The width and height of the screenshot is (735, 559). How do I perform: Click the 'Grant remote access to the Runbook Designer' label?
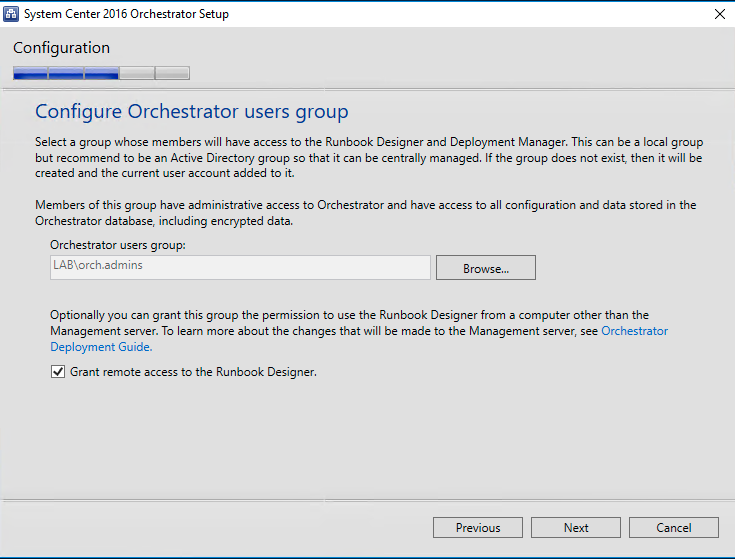[193, 372]
